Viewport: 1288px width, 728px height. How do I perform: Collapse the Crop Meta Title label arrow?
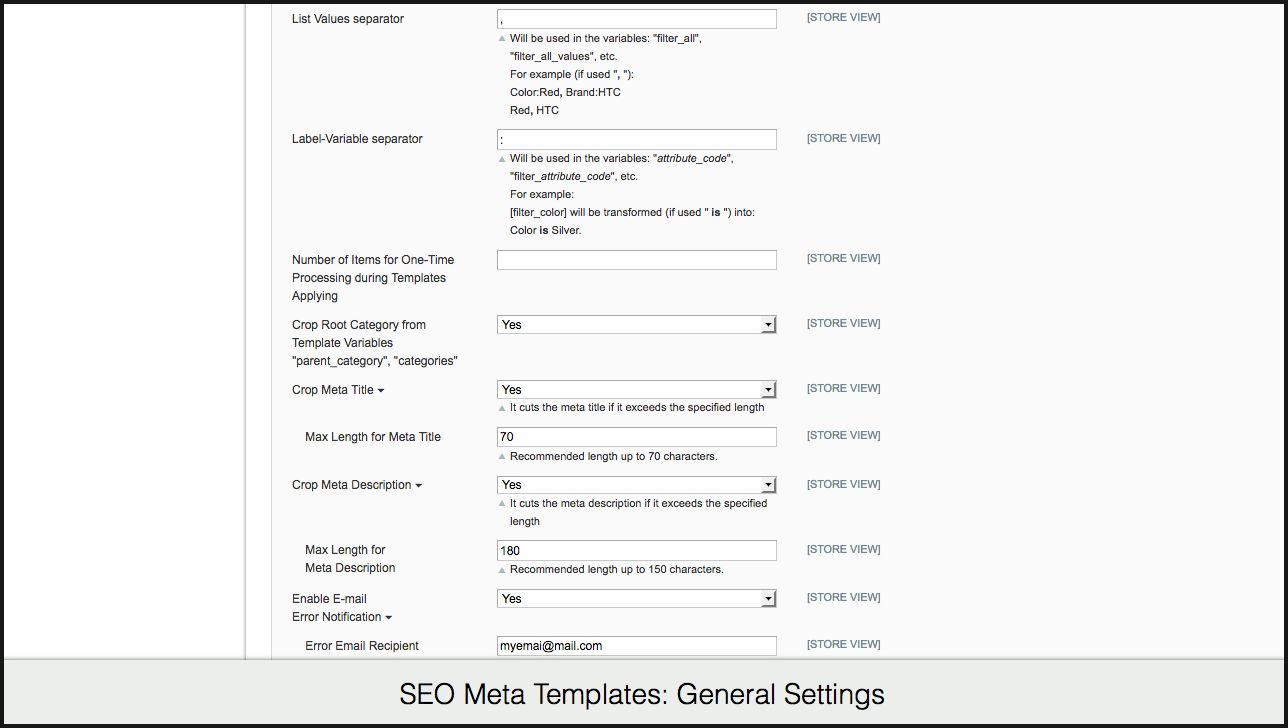click(381, 391)
